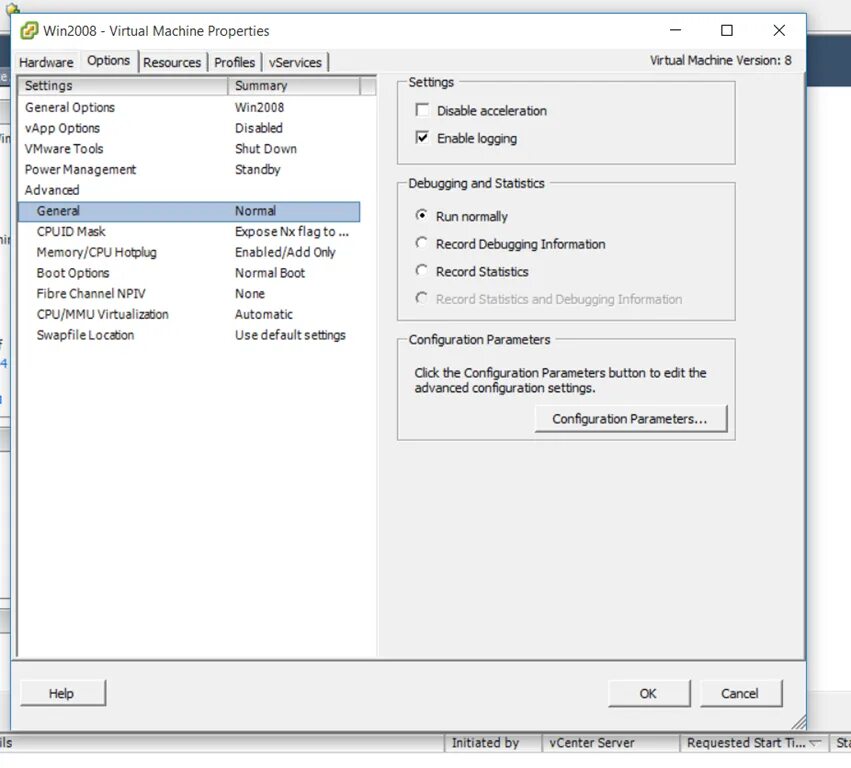The height and width of the screenshot is (768, 851).
Task: Select the Swapfile Location setting
Action: [189, 335]
